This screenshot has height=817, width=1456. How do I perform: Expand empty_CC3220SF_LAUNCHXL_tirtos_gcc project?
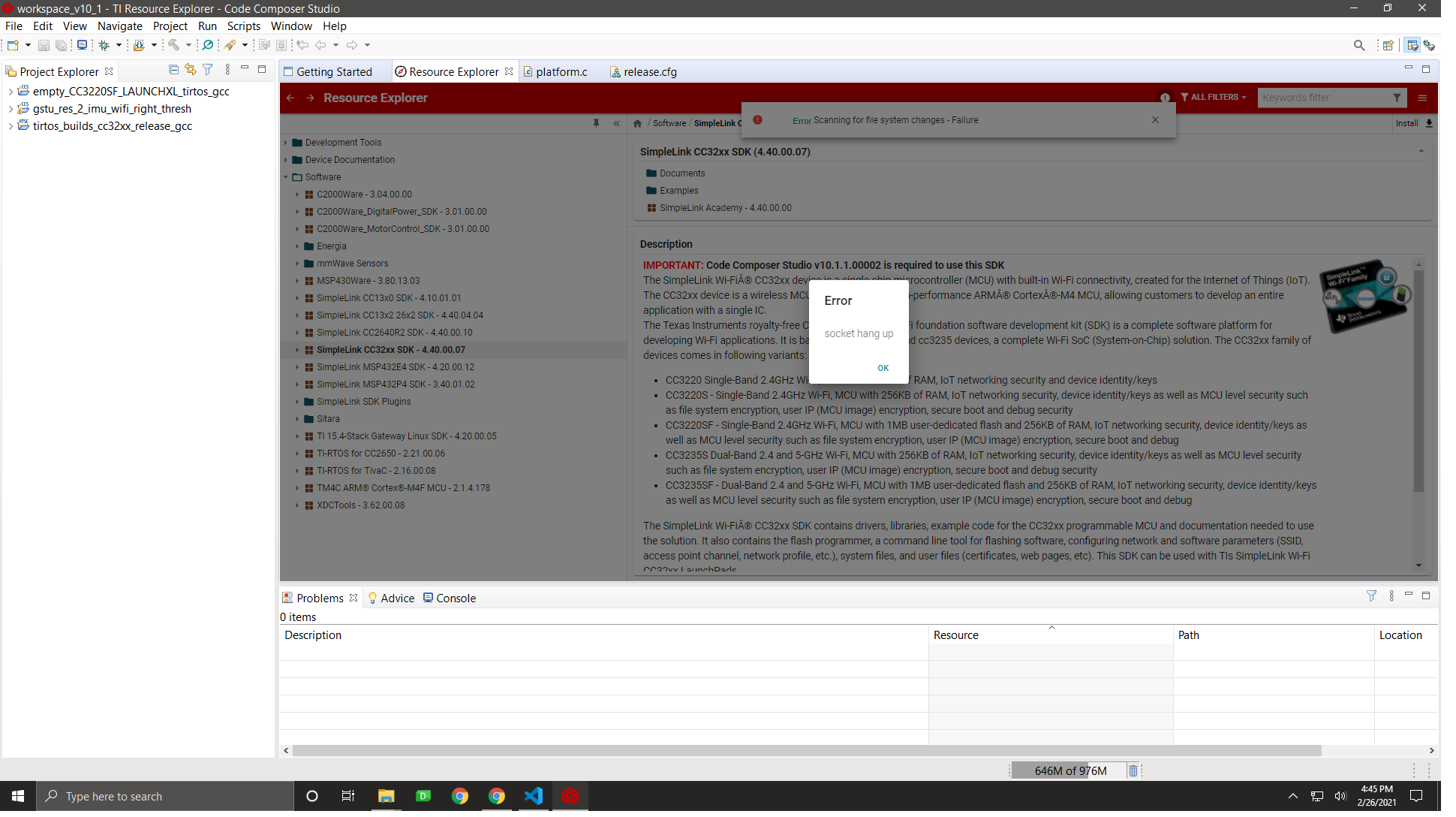tap(11, 92)
